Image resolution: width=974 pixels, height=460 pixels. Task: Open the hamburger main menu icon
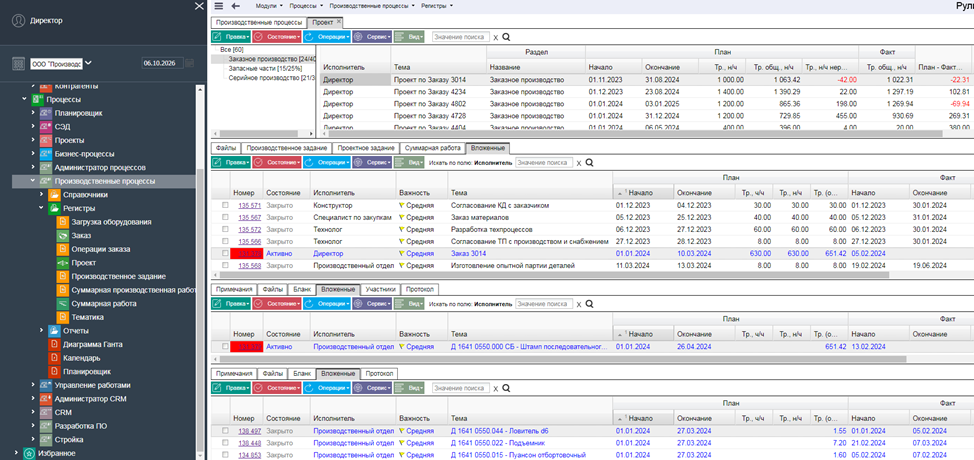point(219,6)
